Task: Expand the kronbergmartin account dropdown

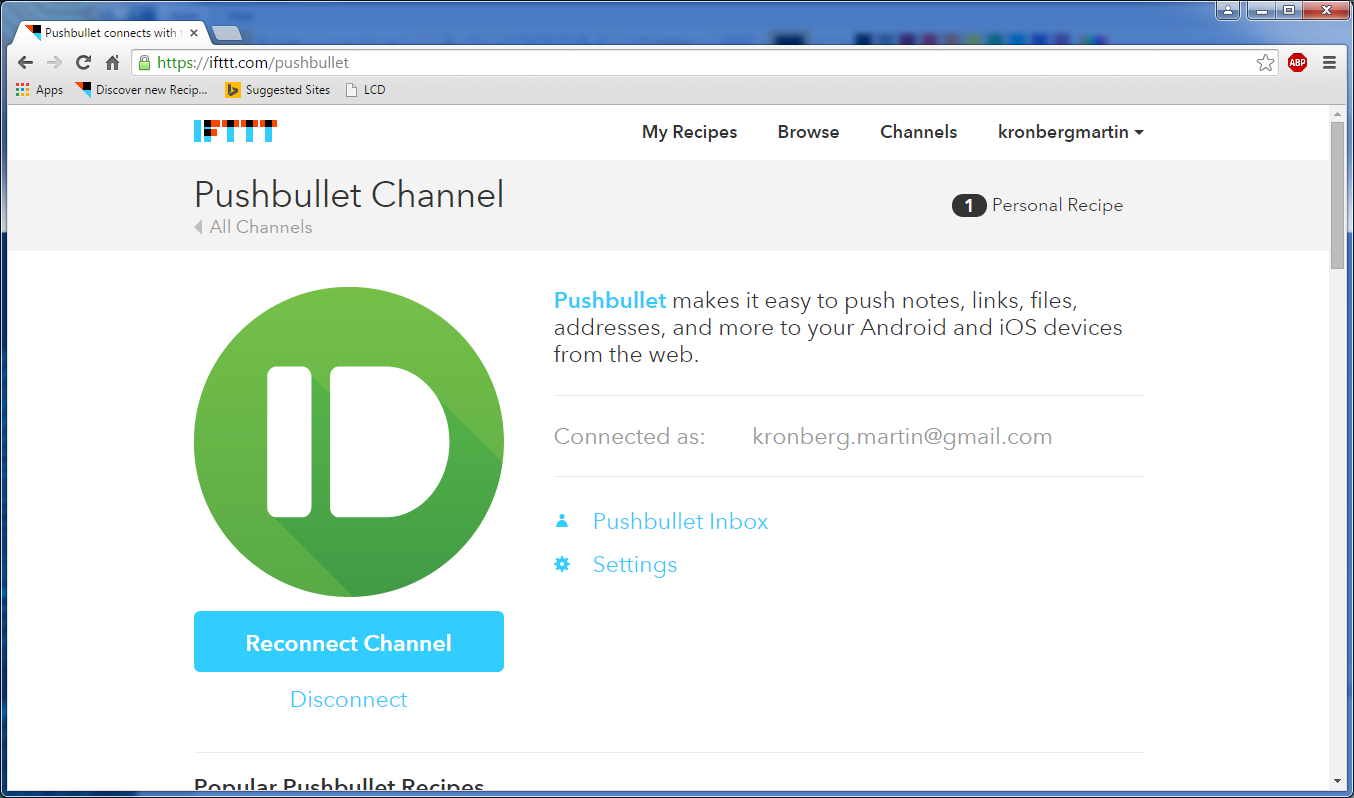Action: pos(1071,132)
